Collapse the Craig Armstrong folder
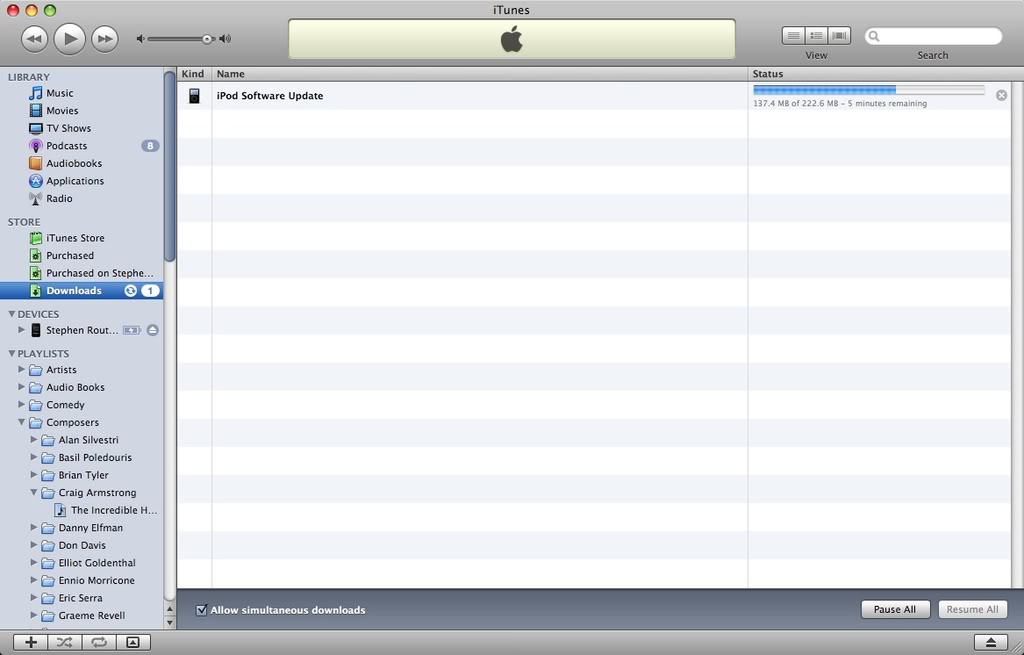Viewport: 1024px width, 655px height. point(34,493)
